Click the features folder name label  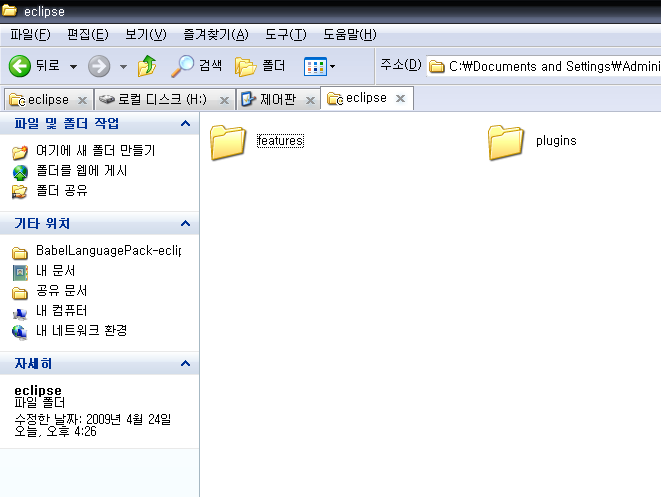pyautogui.click(x=280, y=141)
